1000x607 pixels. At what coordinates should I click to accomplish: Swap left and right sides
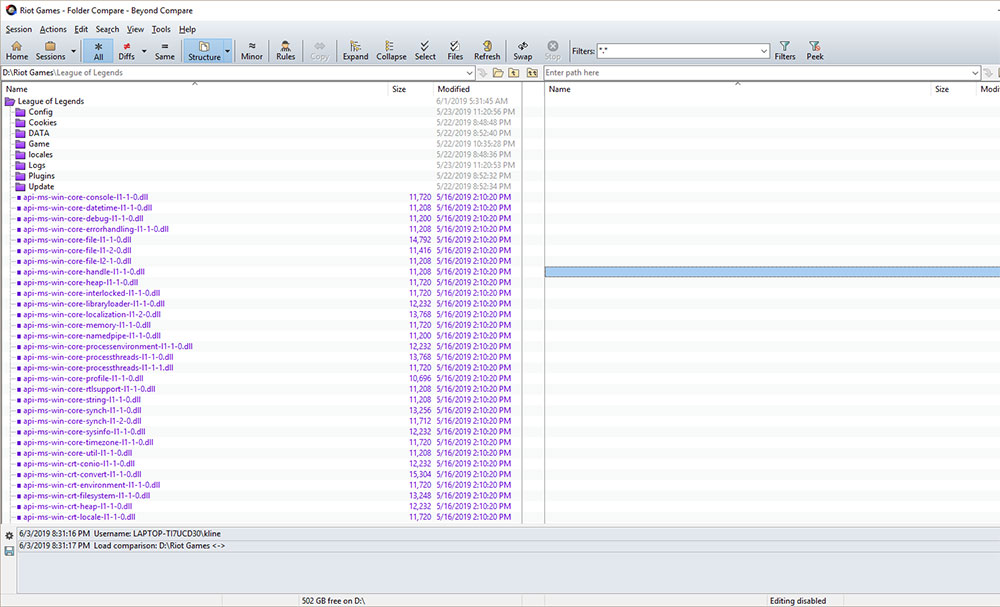[522, 50]
